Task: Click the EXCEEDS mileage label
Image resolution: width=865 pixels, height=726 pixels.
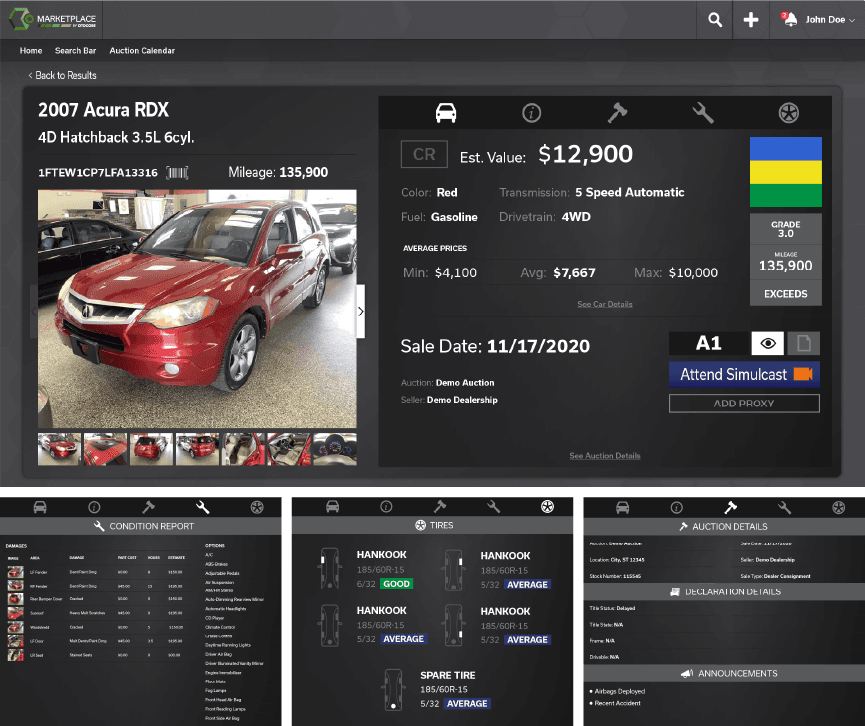Action: (x=786, y=294)
